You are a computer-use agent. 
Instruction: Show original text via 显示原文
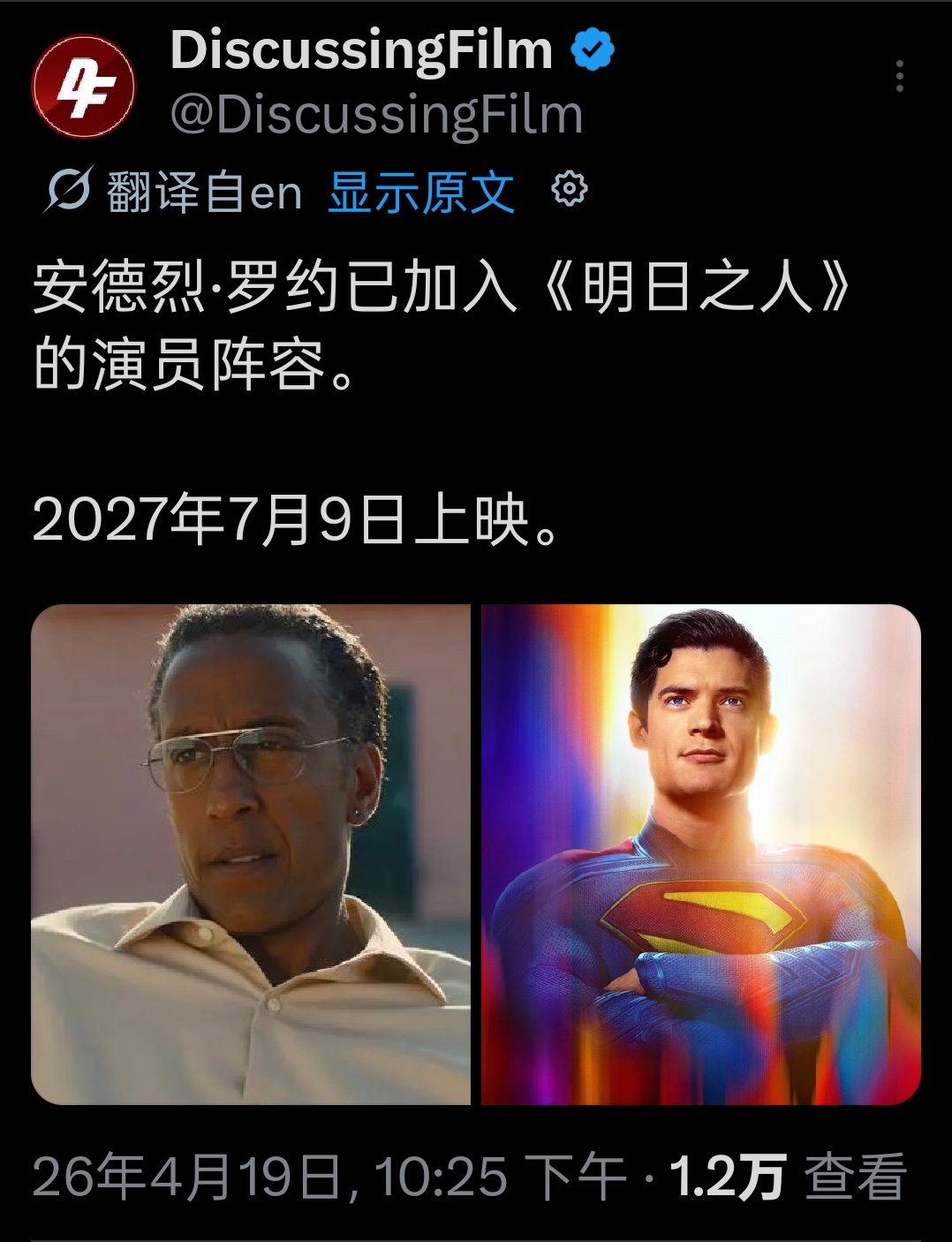(420, 191)
